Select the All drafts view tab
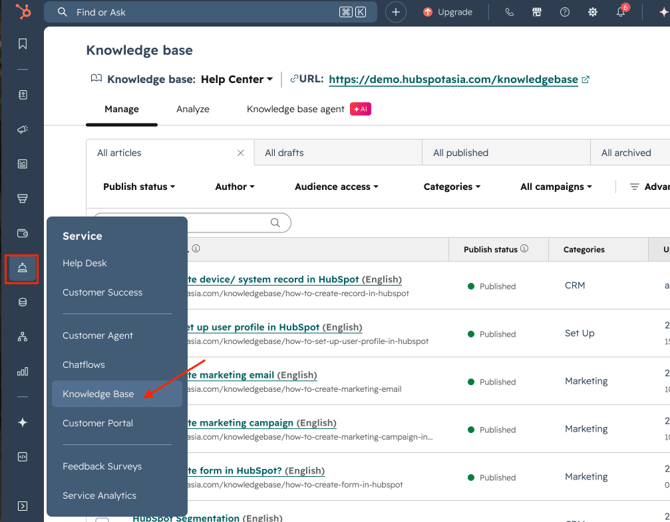Viewport: 670px width, 522px height. pyautogui.click(x=338, y=153)
